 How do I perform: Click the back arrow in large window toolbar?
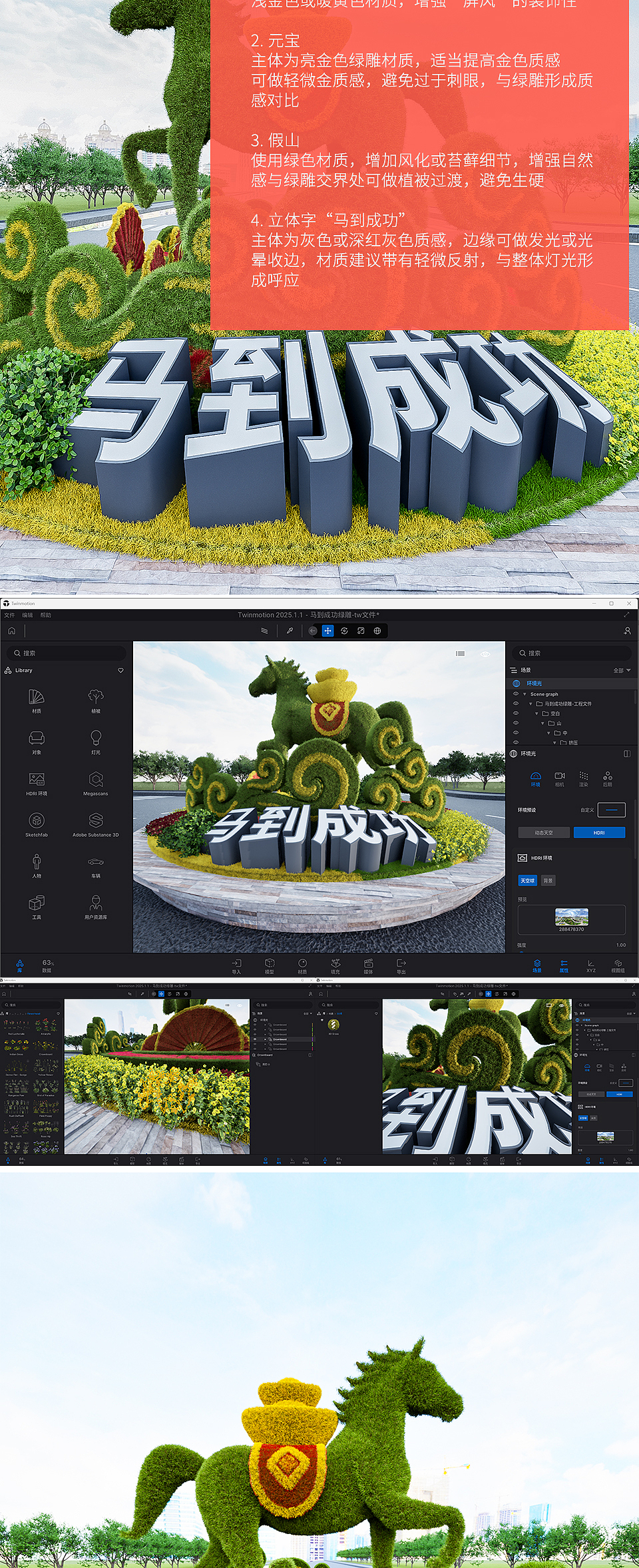click(x=312, y=631)
